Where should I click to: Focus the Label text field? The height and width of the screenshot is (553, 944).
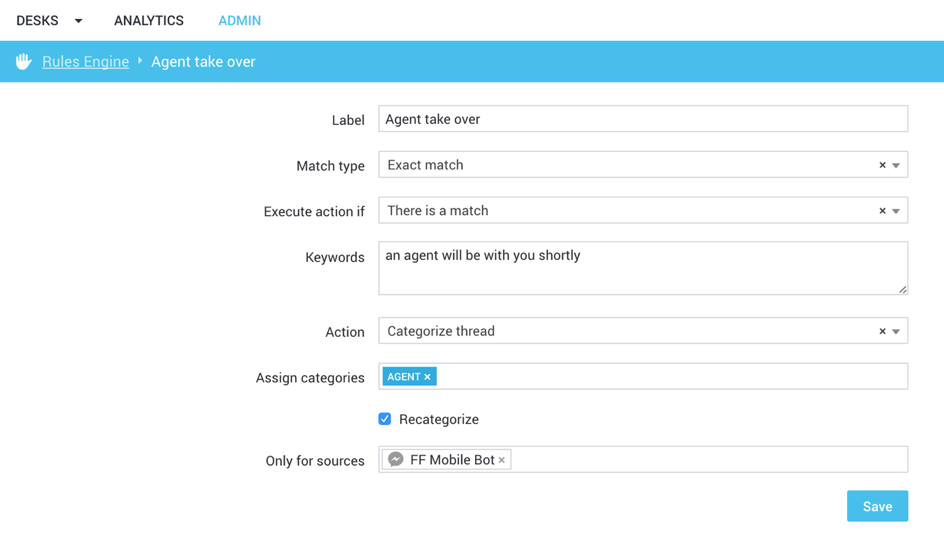(x=642, y=119)
